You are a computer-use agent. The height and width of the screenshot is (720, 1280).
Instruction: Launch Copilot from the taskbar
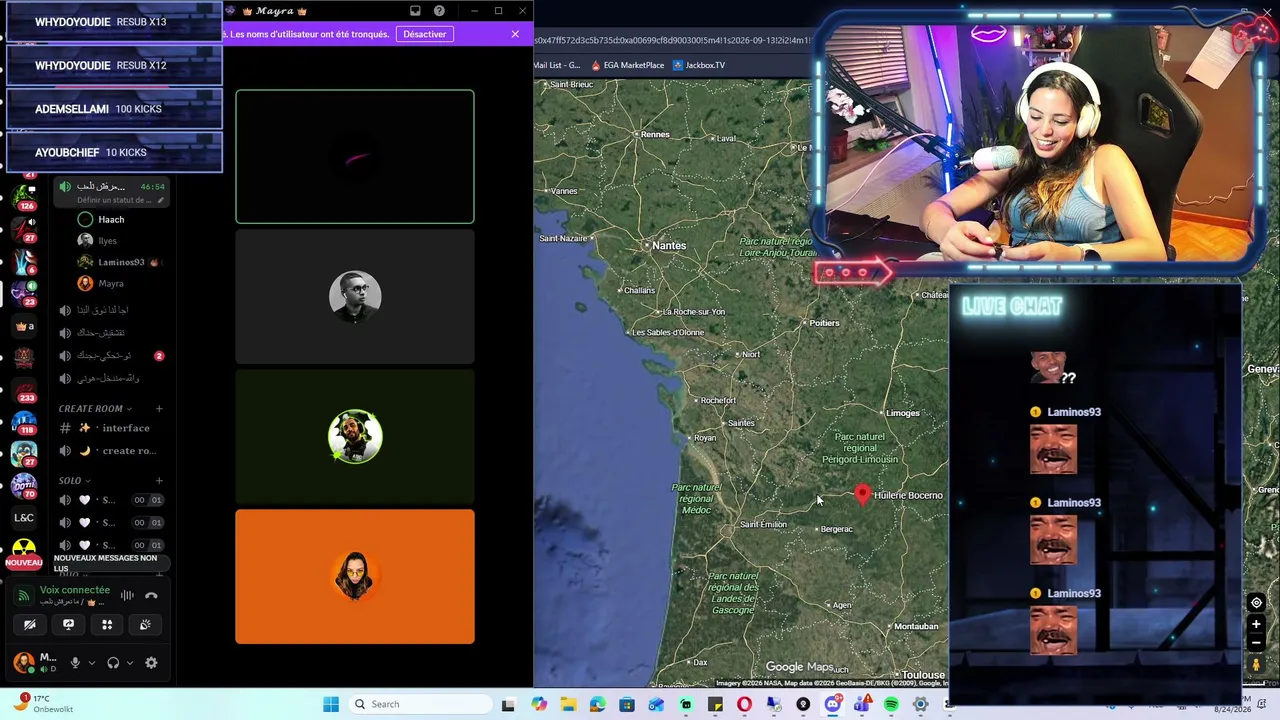click(539, 704)
